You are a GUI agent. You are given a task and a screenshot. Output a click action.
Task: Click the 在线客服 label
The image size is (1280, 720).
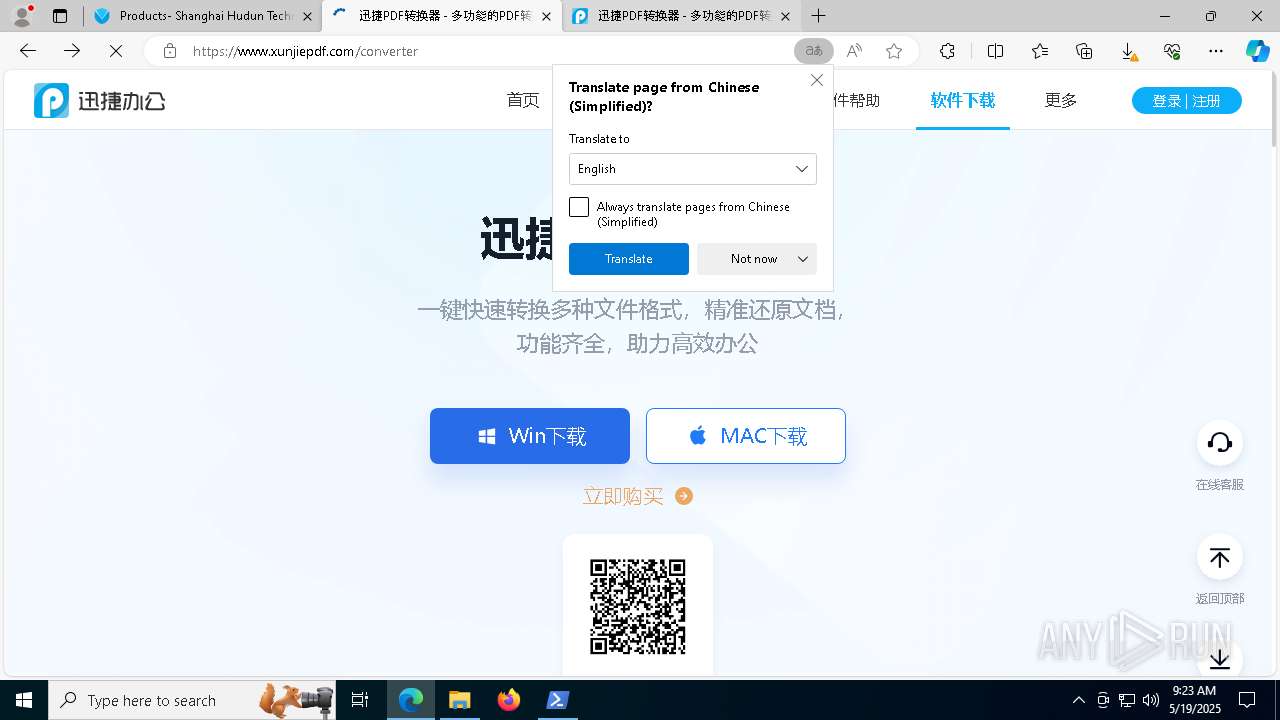pos(1220,484)
